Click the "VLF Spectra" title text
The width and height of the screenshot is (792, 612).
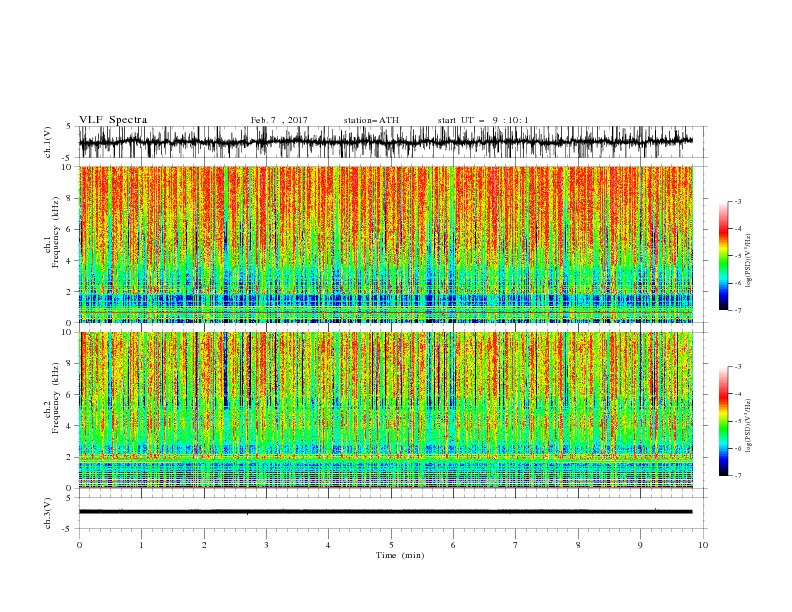point(113,120)
